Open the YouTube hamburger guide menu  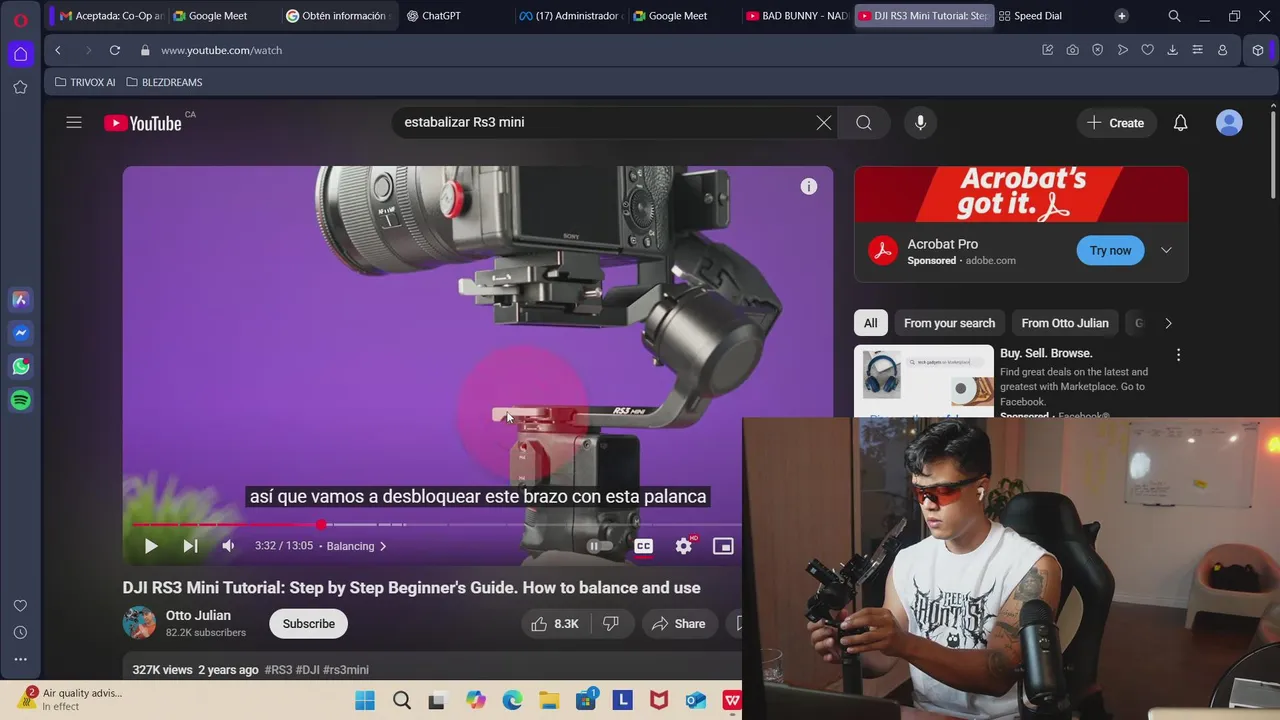(74, 123)
